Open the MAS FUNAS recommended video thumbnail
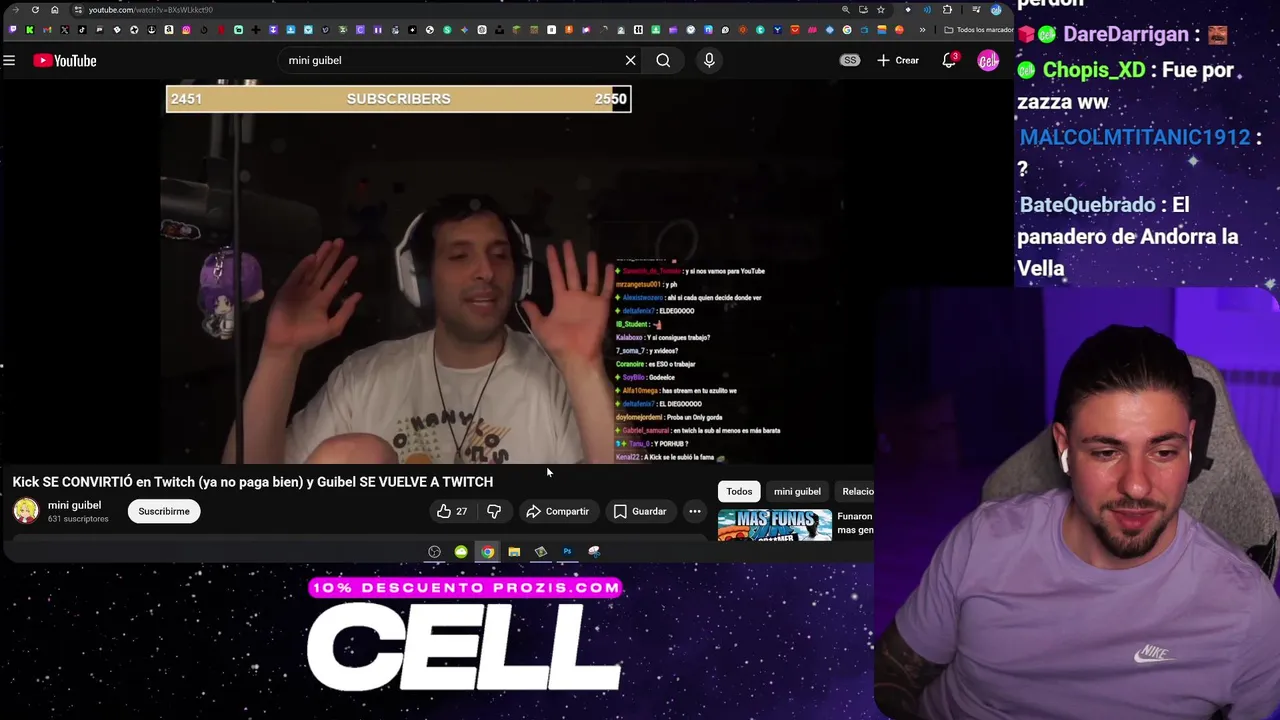The image size is (1280, 720). [x=775, y=525]
